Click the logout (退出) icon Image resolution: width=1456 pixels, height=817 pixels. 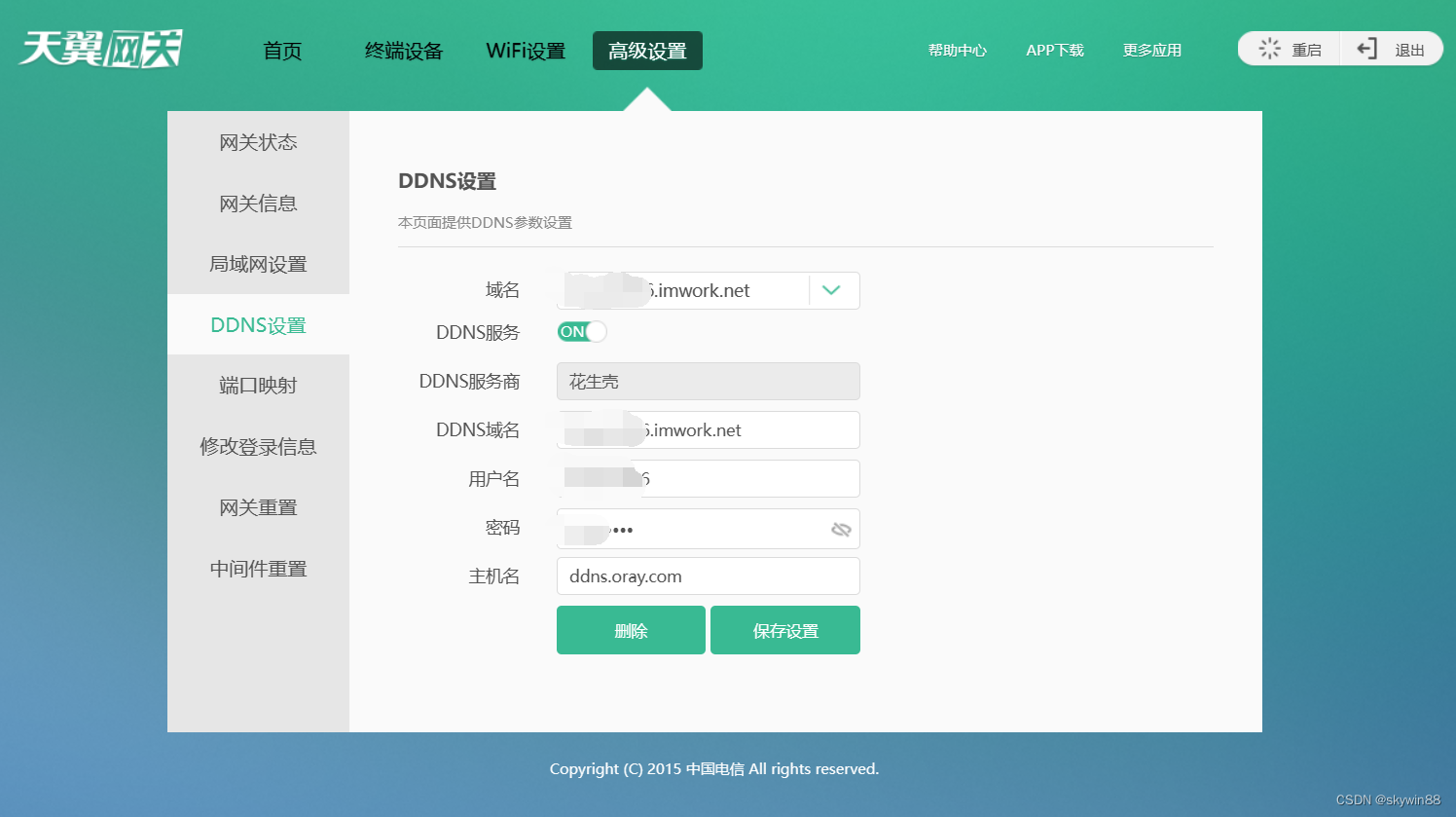pos(1365,47)
